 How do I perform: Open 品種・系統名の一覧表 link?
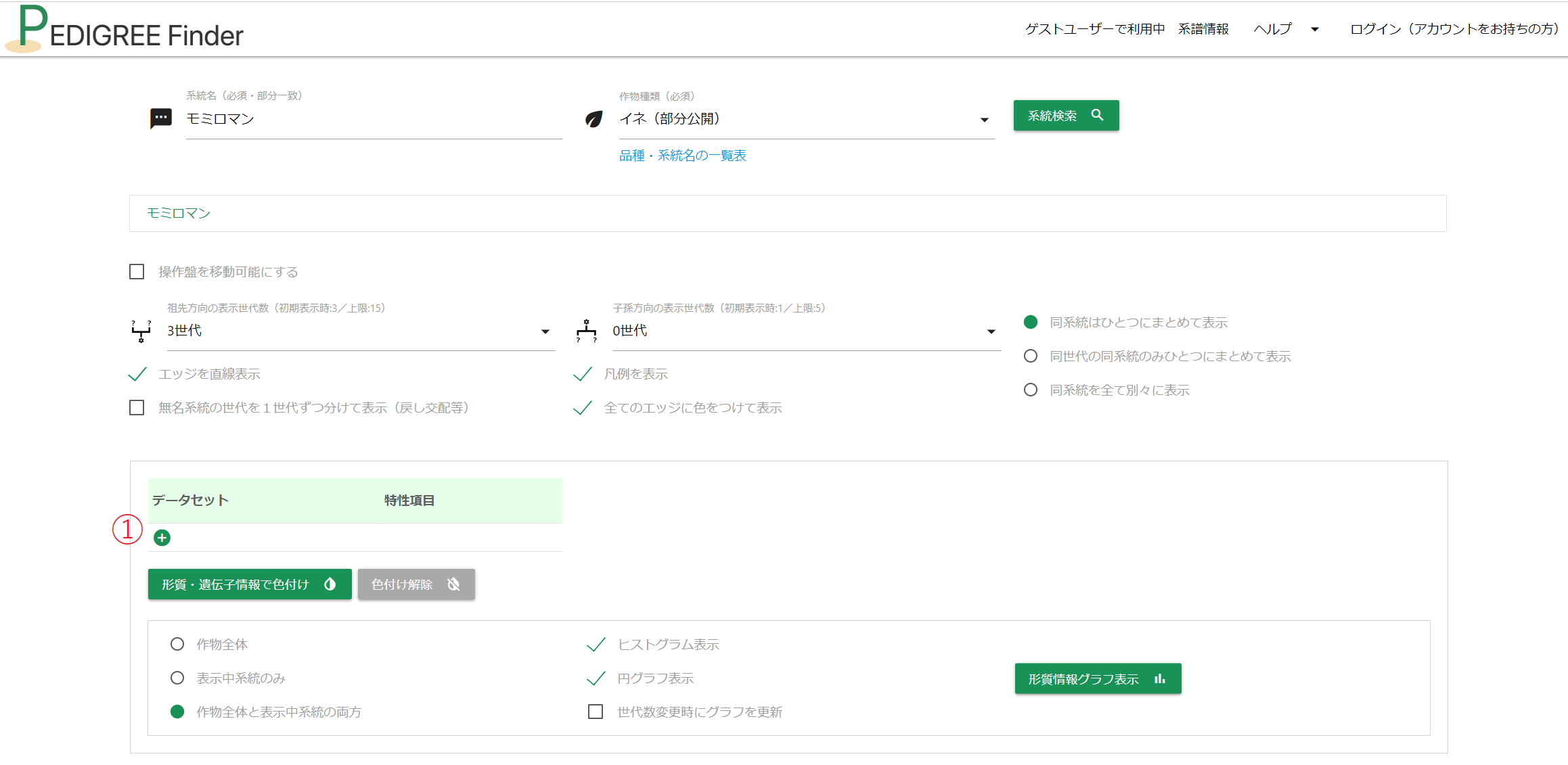(x=682, y=156)
